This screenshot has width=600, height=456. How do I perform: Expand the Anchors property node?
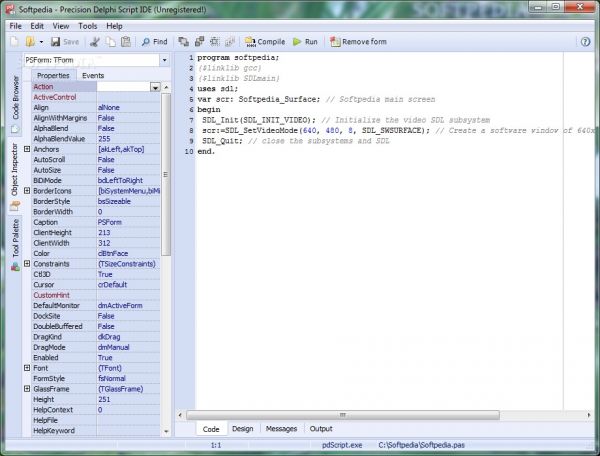27,149
